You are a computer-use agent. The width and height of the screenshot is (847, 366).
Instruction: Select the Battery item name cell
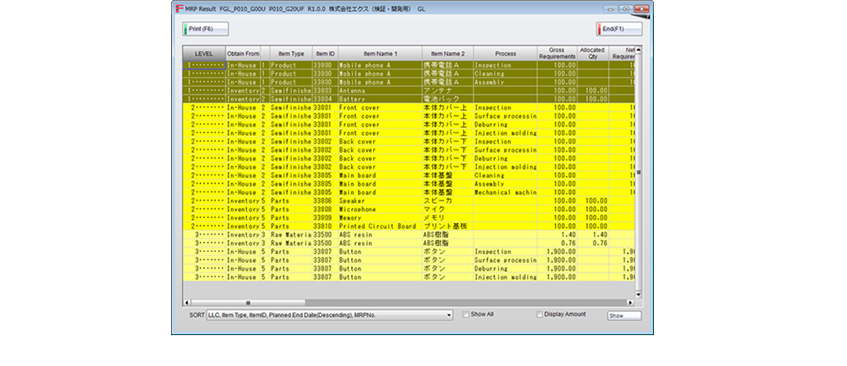pyautogui.click(x=380, y=99)
